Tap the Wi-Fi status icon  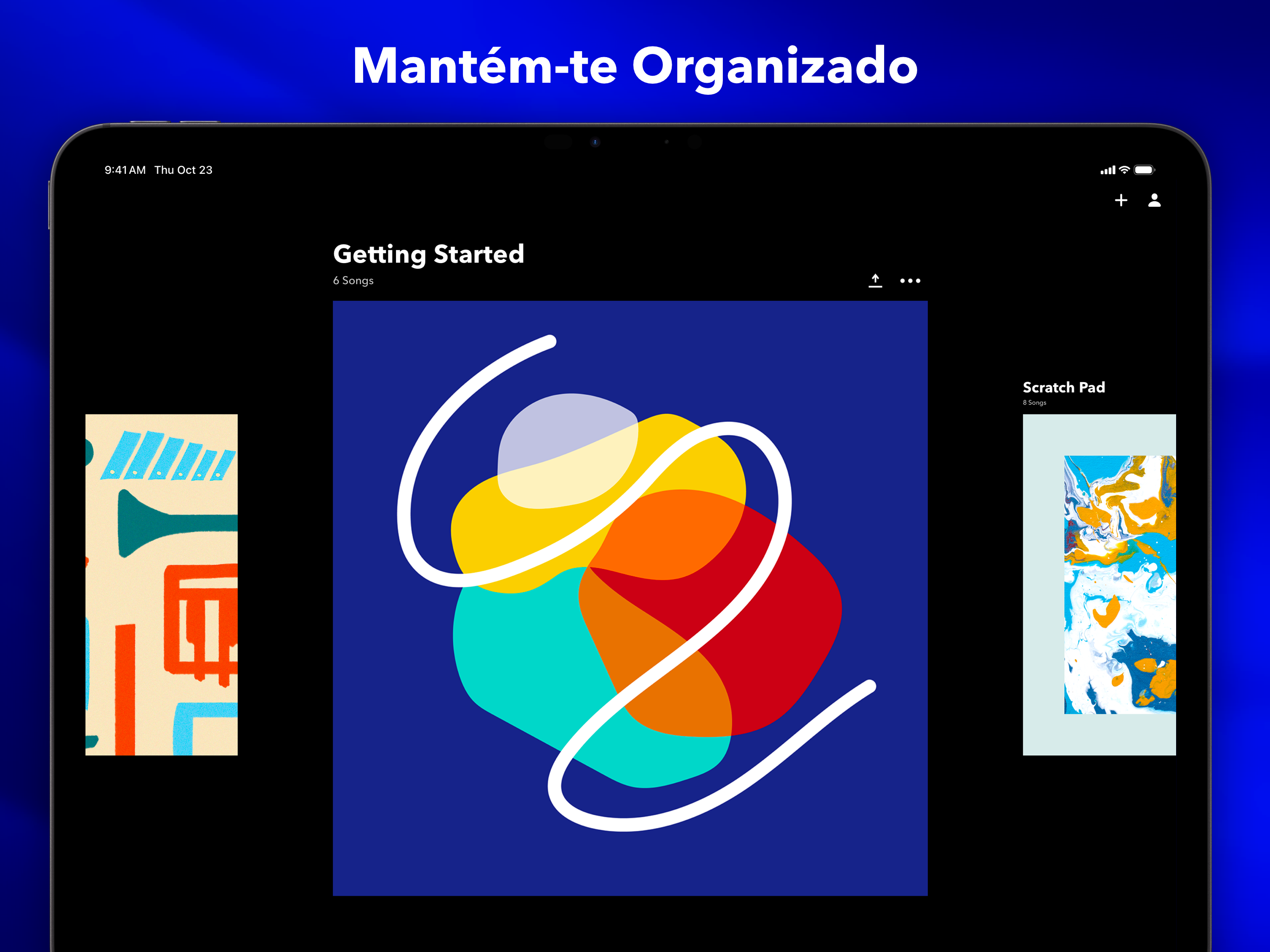pos(1125,170)
